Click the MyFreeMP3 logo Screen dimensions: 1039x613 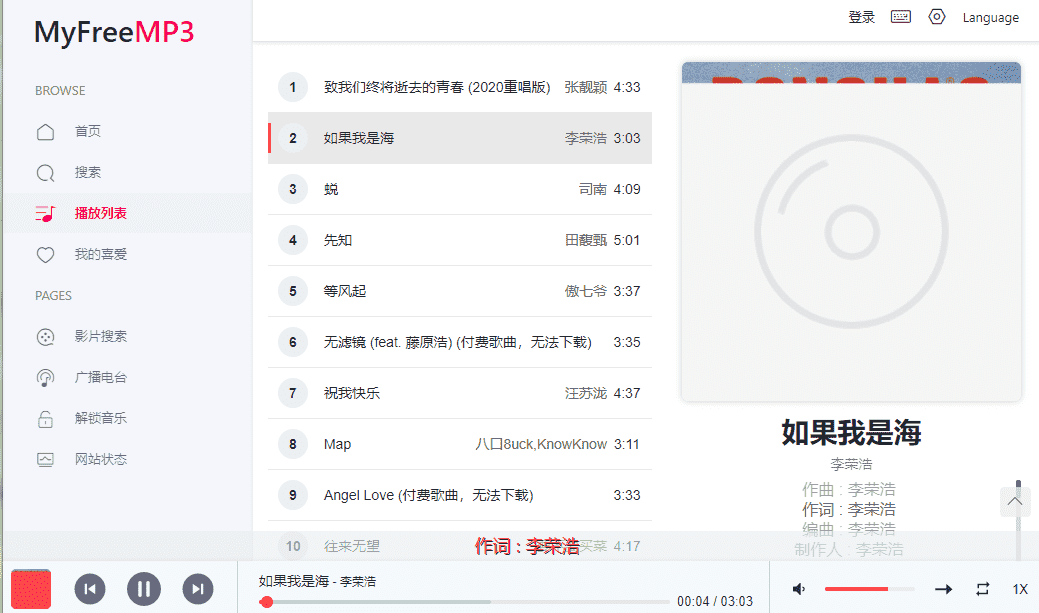[x=114, y=32]
